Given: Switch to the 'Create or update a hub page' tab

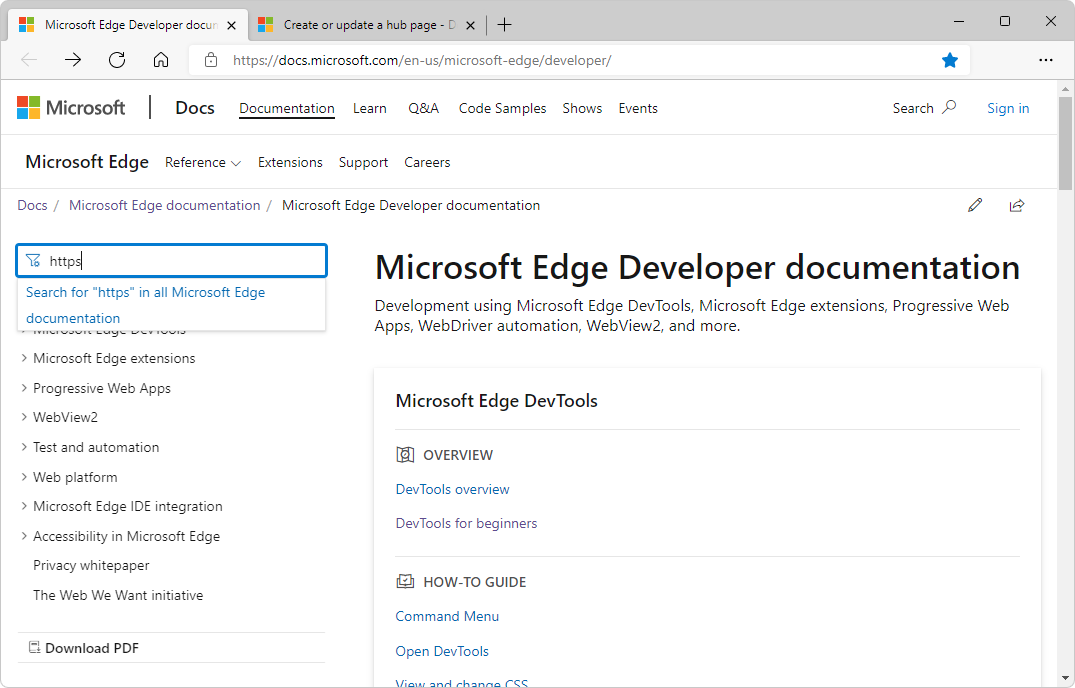Looking at the screenshot, I should coord(360,24).
